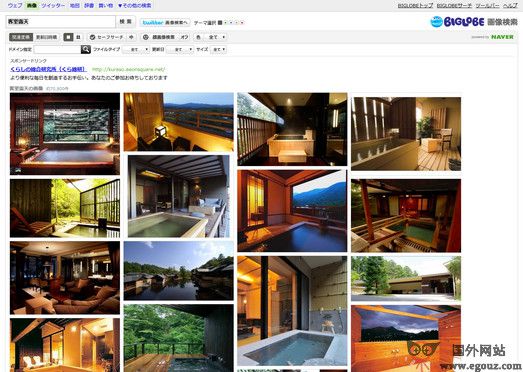This screenshot has width=523, height=372.
Task: Open thumbnail of wooden bath under dusk sky
Action: 406,339
